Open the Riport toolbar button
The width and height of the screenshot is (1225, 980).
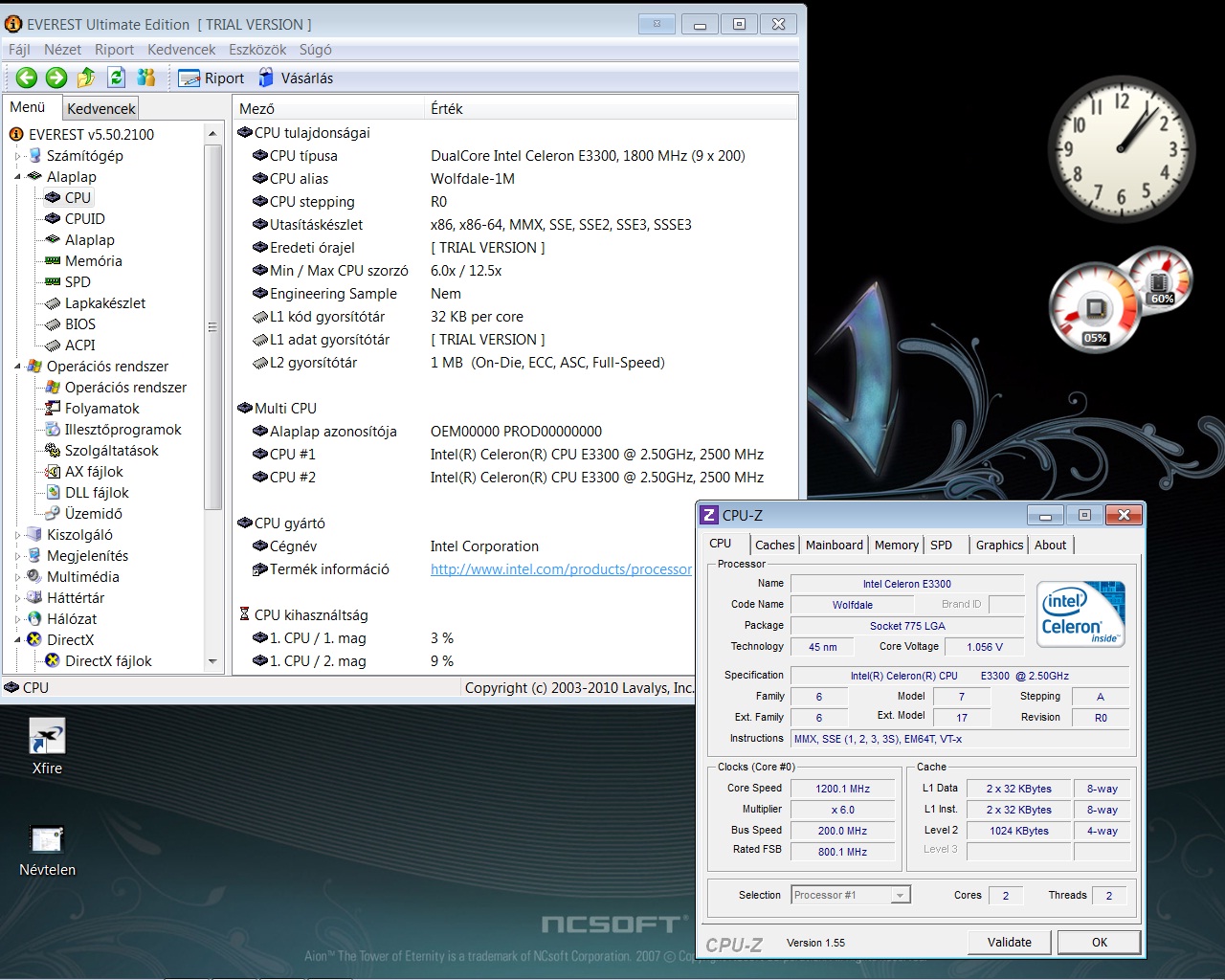tap(212, 78)
